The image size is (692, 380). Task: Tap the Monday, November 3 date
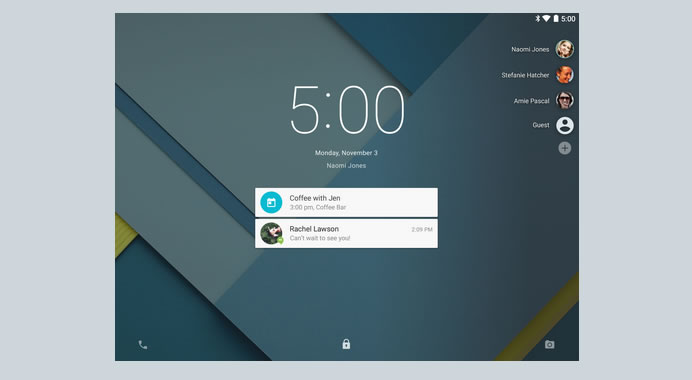click(x=346, y=153)
